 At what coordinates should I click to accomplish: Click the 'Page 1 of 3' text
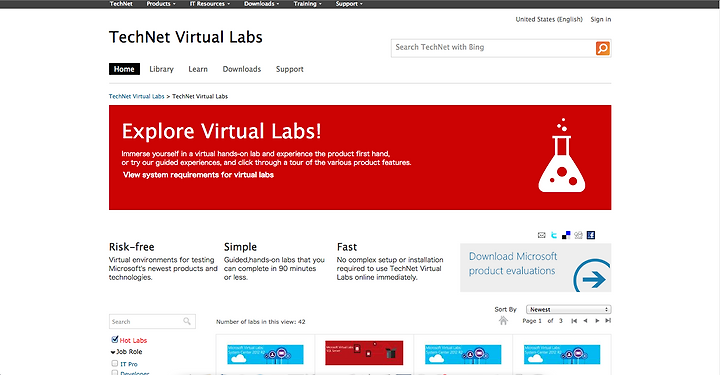(x=542, y=321)
